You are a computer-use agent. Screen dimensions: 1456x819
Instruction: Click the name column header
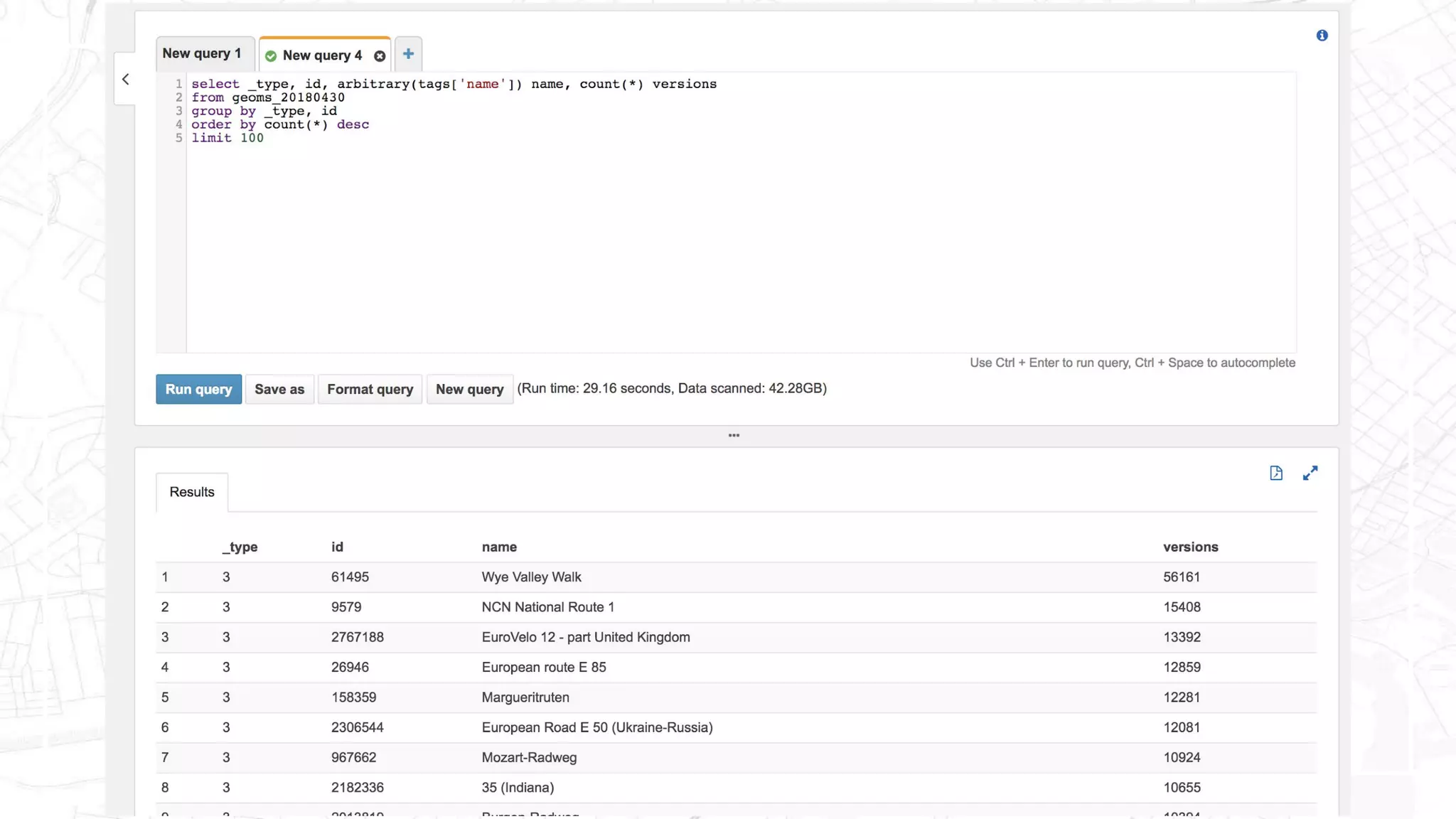499,547
